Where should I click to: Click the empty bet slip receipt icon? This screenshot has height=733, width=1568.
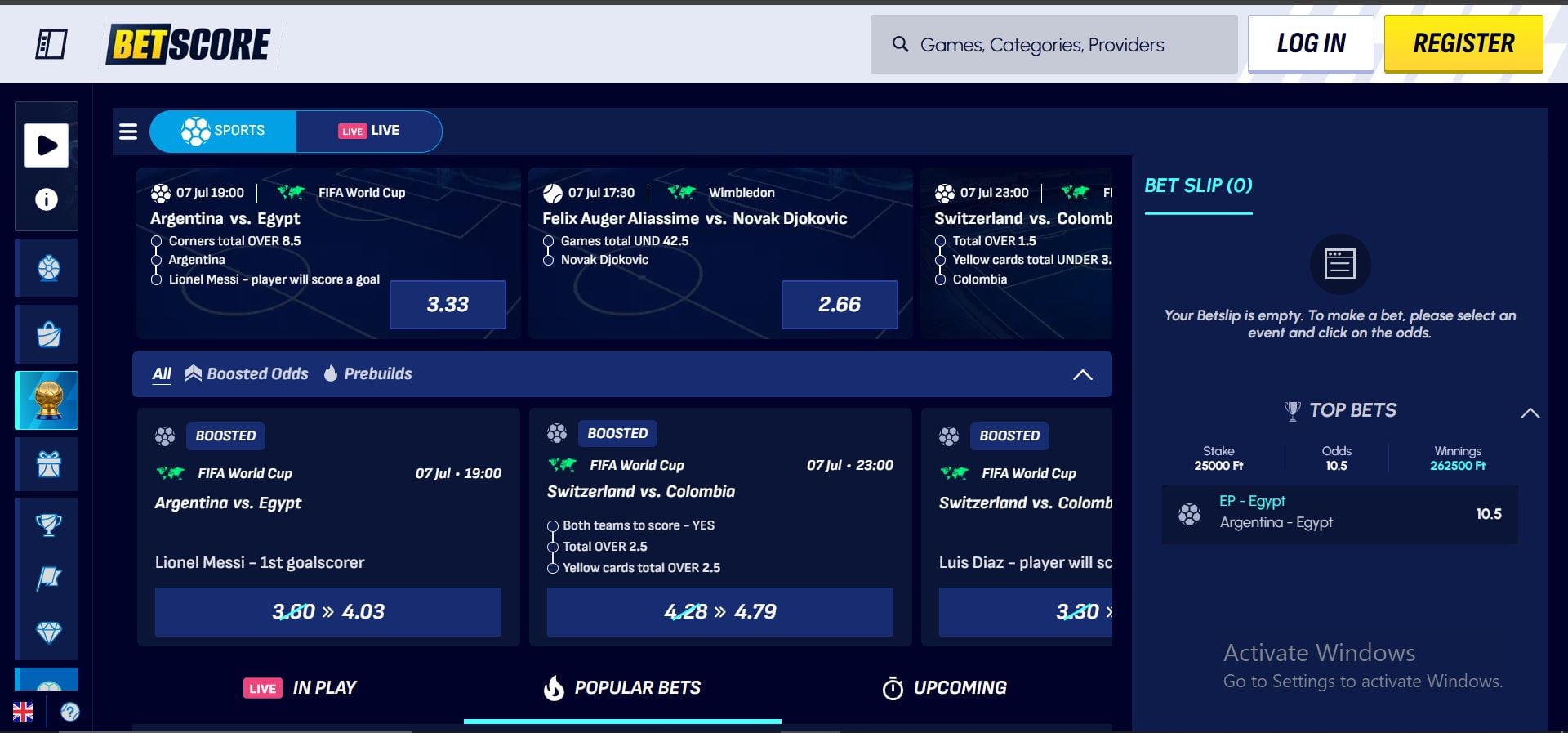tap(1340, 264)
